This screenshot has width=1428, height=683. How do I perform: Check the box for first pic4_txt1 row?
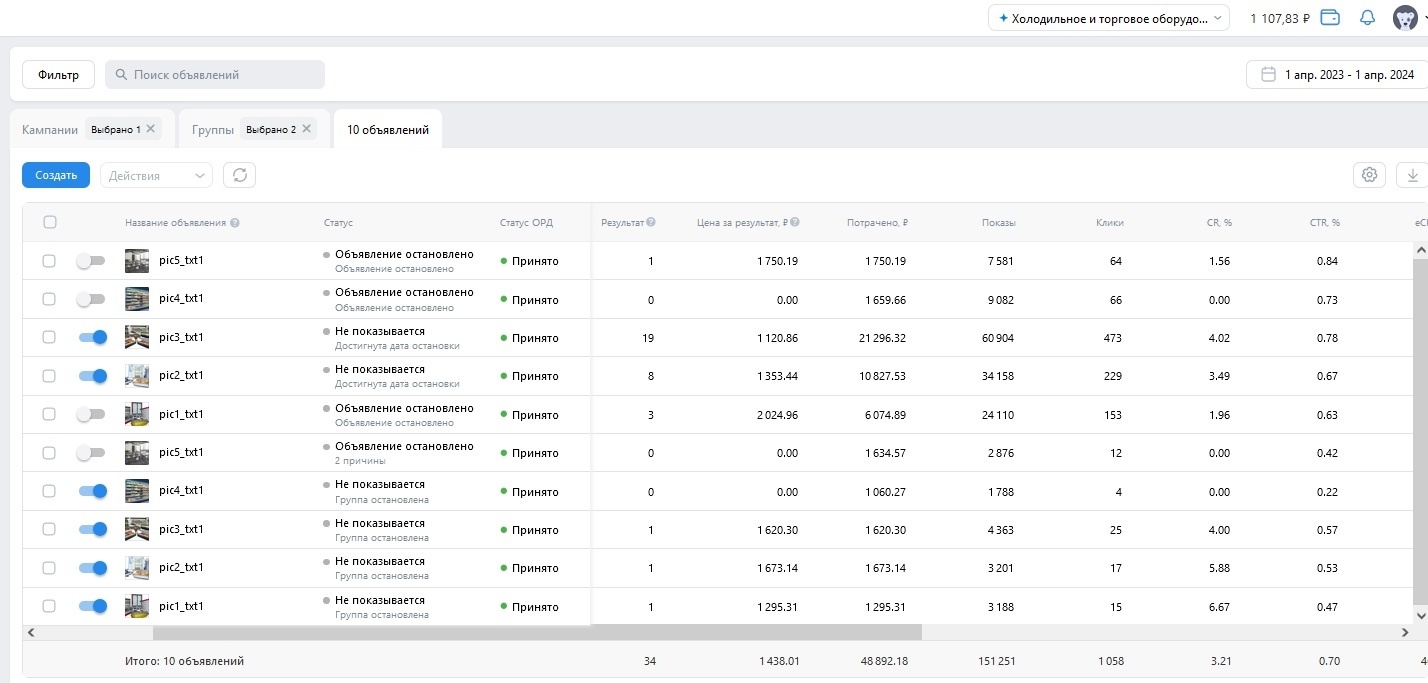(x=49, y=299)
